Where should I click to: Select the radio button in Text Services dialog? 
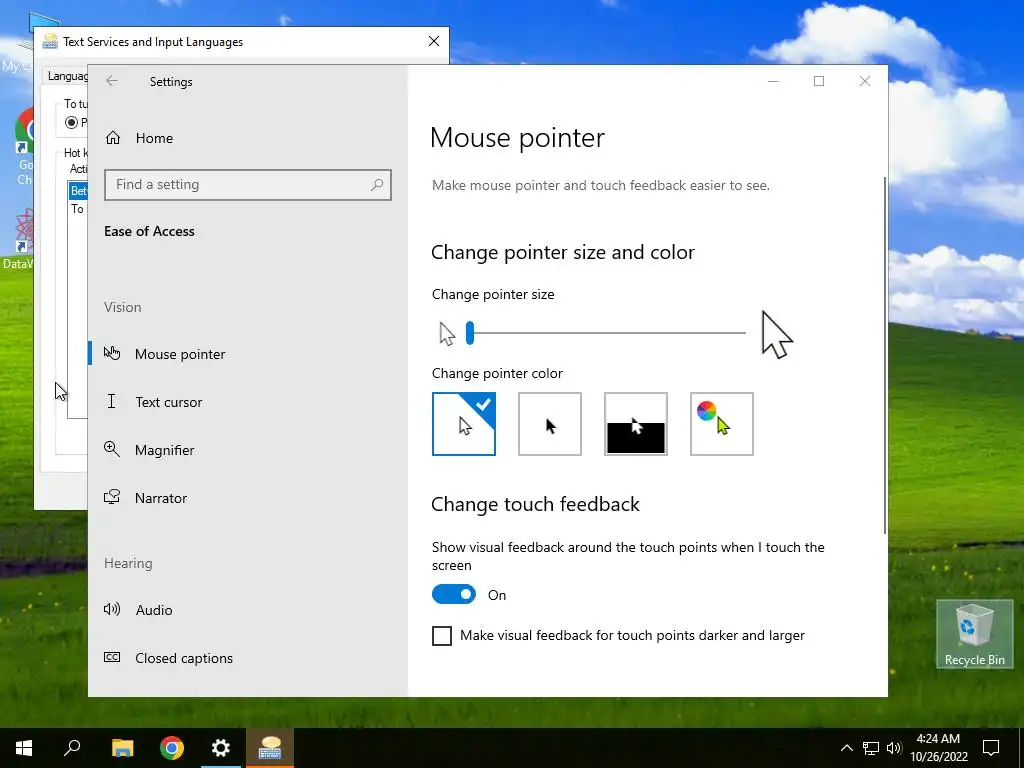[71, 122]
